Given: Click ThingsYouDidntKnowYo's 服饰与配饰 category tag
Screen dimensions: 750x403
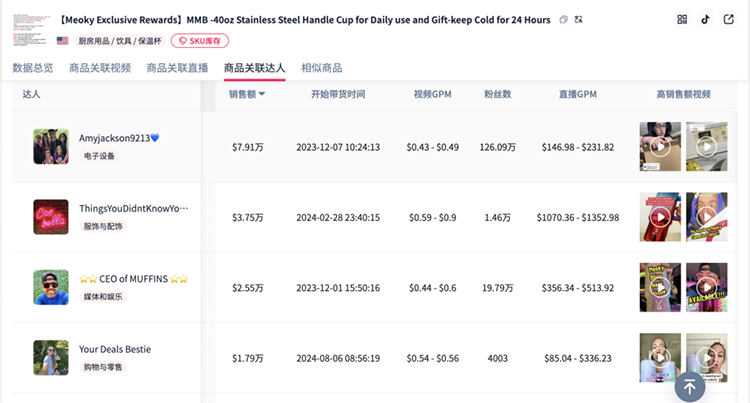Looking at the screenshot, I should [x=102, y=227].
